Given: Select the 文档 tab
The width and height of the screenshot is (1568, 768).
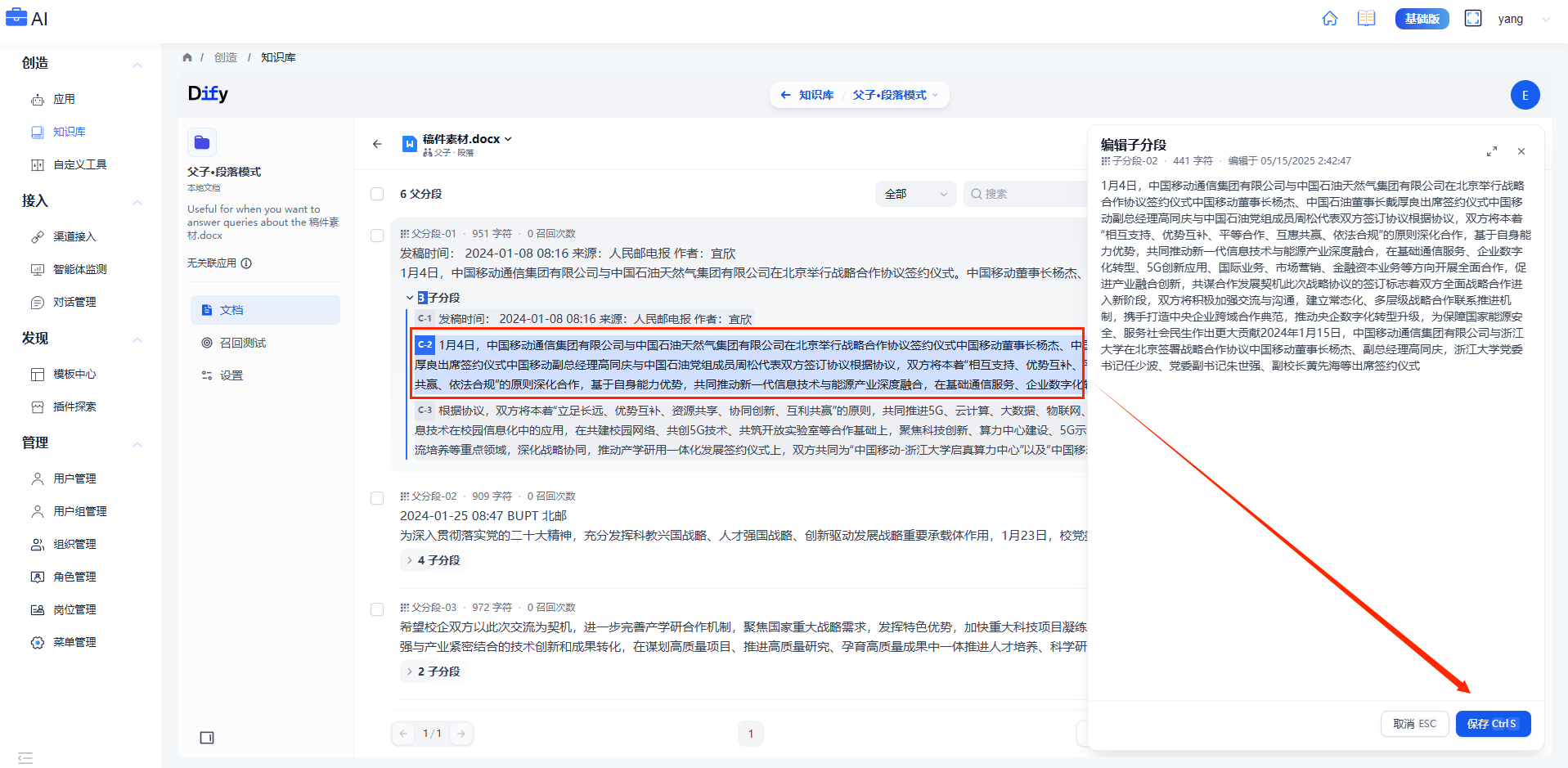Looking at the screenshot, I should coord(265,310).
